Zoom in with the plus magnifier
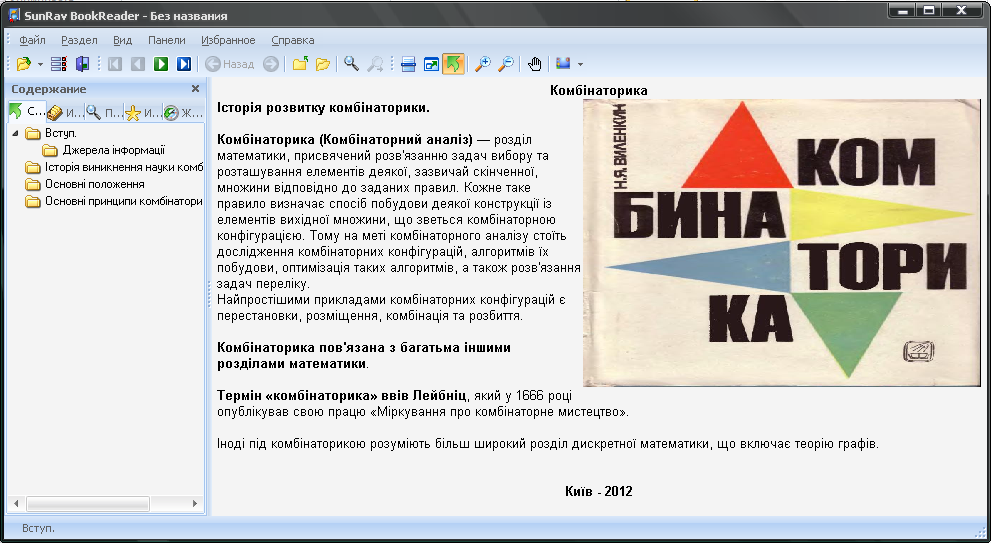The image size is (991, 543). coord(483,64)
